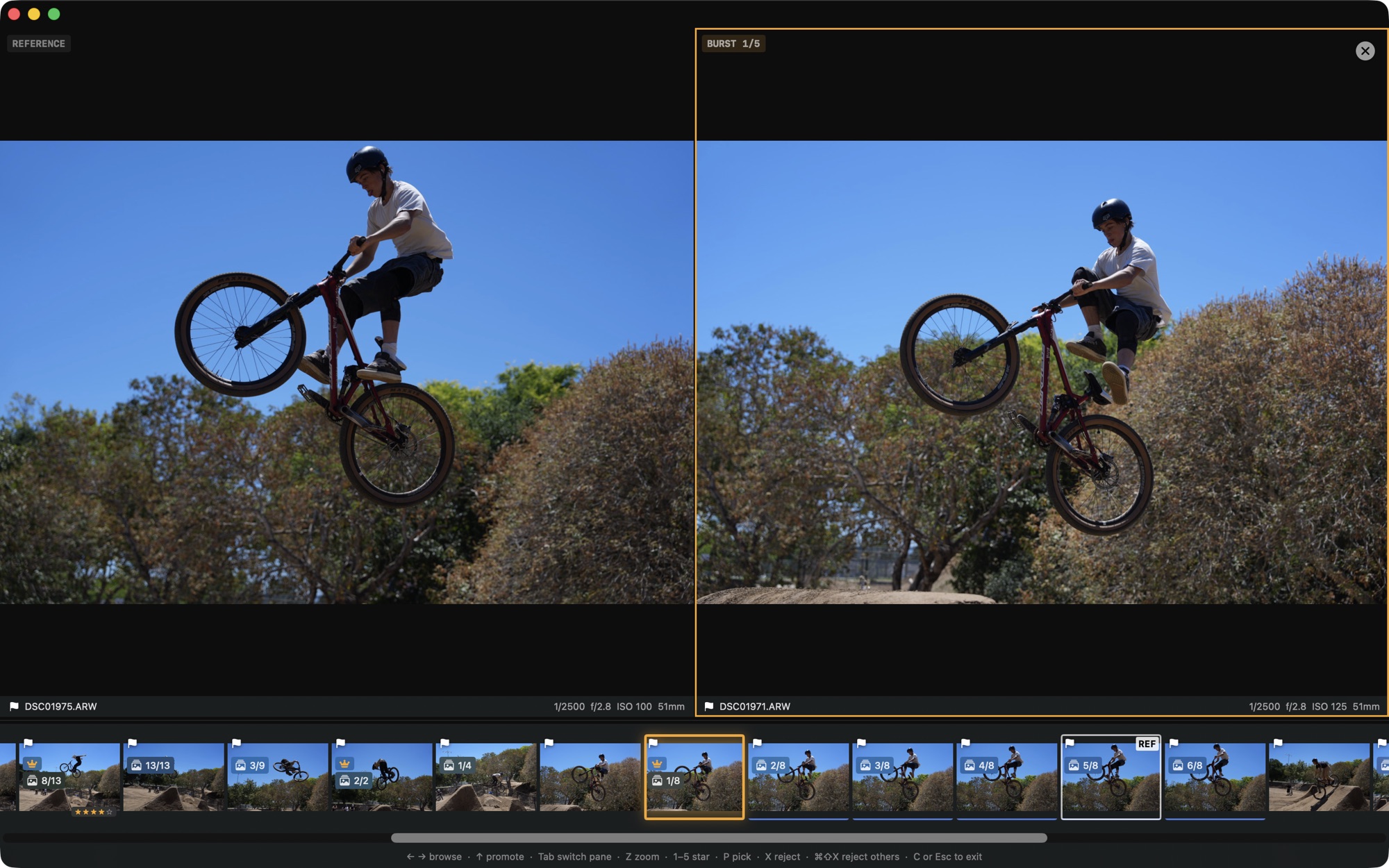The image size is (1389, 868).
Task: Click the '⌘⇧X reject others' hint
Action: 856,856
